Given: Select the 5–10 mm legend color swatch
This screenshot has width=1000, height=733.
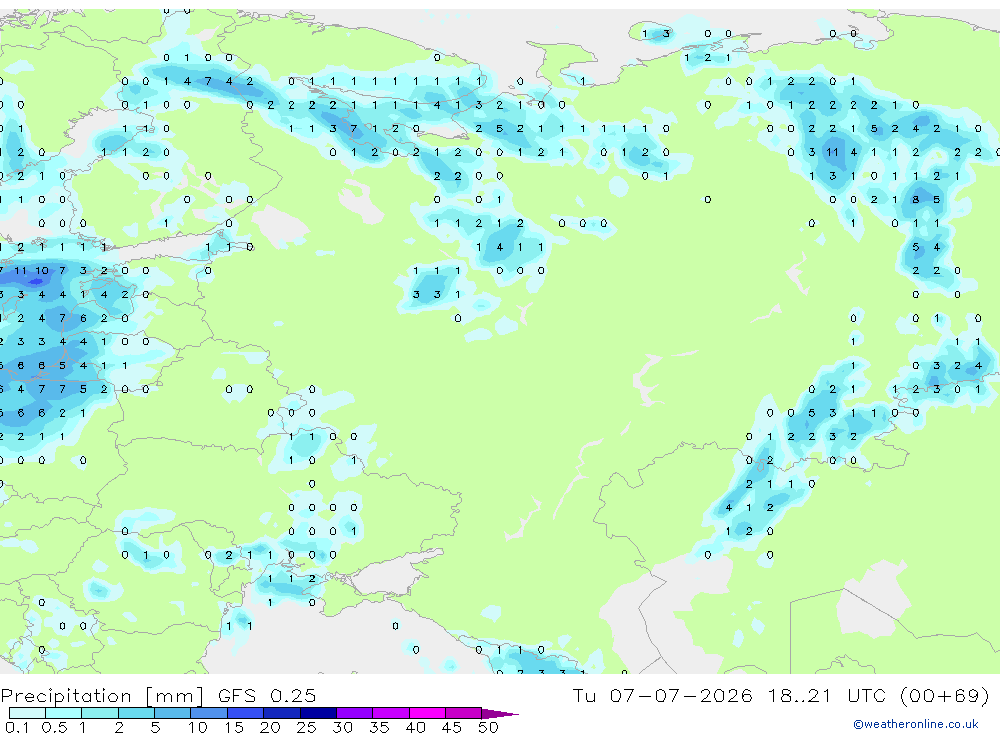Looking at the screenshot, I should coord(173,713).
